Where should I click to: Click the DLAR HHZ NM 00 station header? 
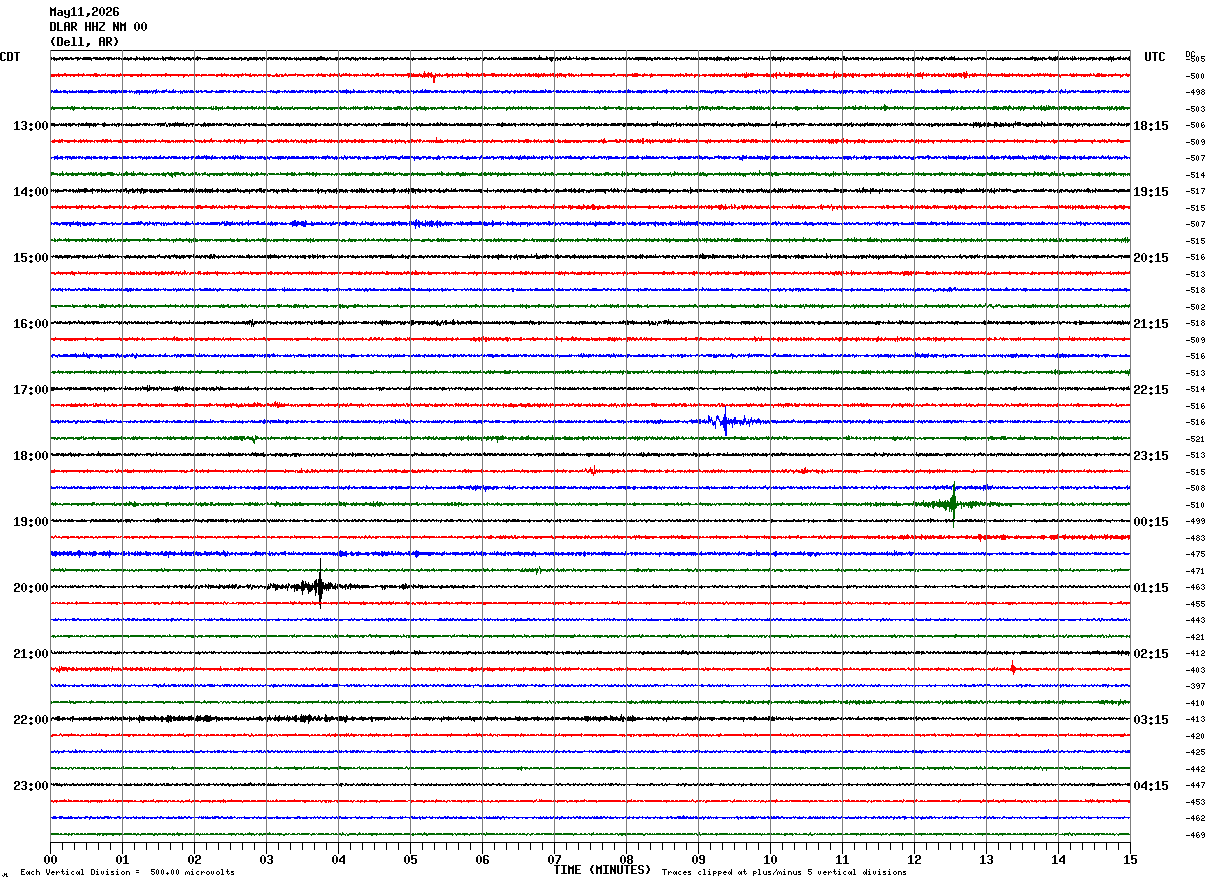(x=98, y=27)
